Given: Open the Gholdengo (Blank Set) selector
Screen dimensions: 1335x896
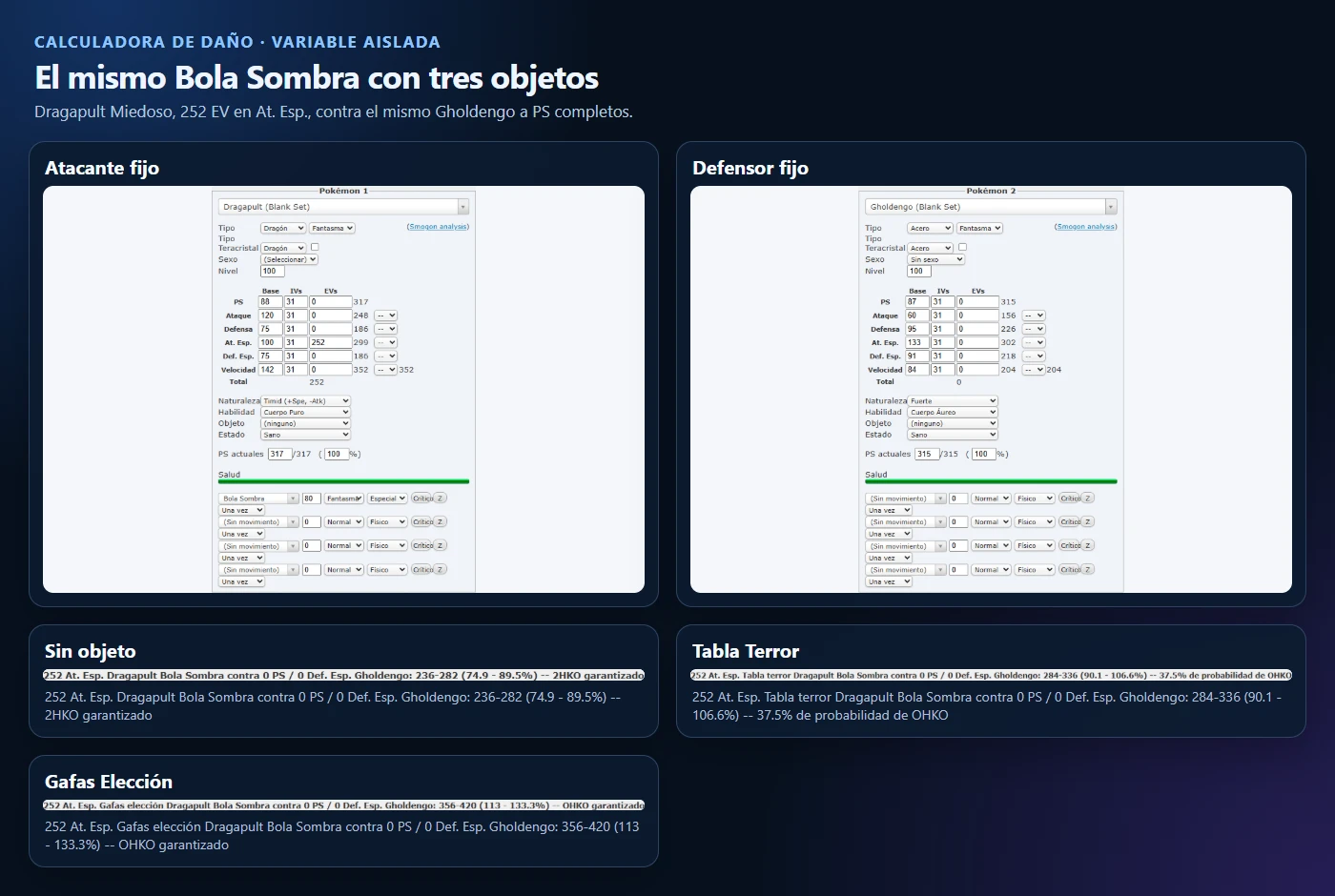Looking at the screenshot, I should (x=991, y=207).
